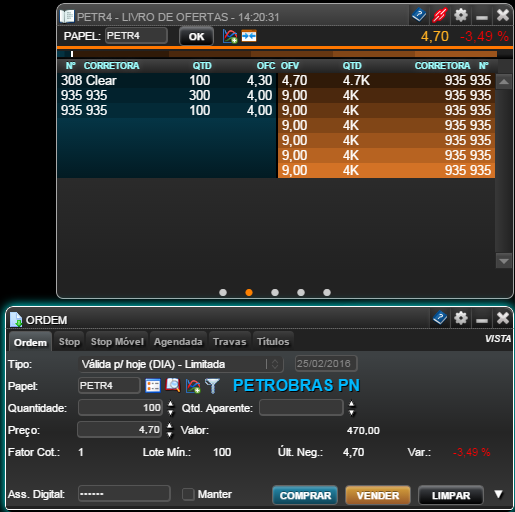Open the Títulos tab
The height and width of the screenshot is (512, 515).
click(x=273, y=341)
